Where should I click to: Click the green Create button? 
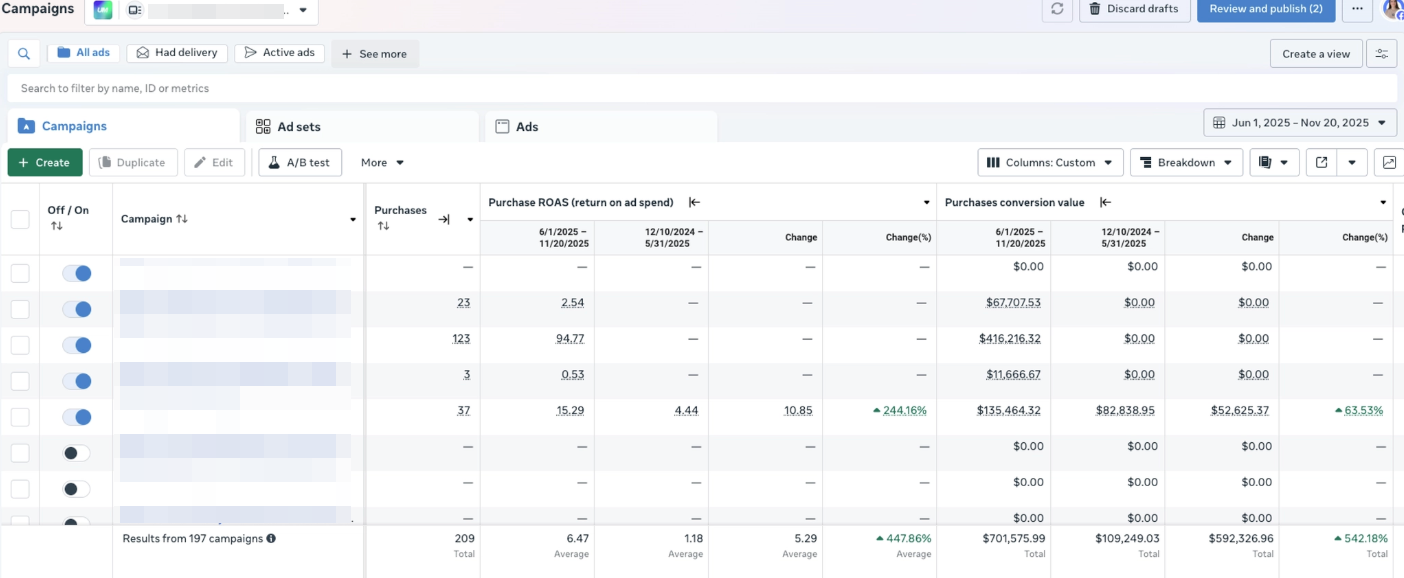[x=44, y=161]
